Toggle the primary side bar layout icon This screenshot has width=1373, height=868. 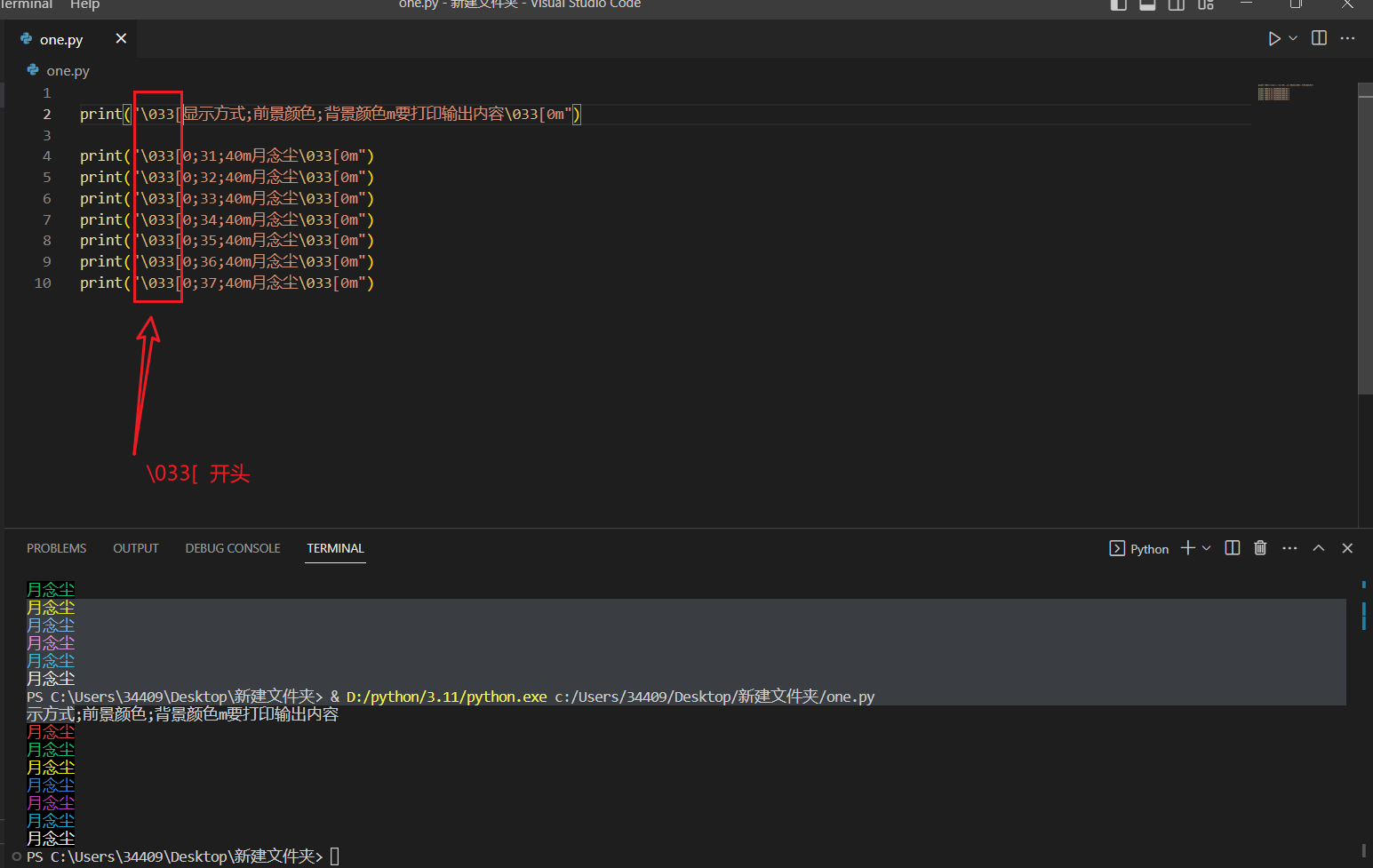pos(1119,4)
